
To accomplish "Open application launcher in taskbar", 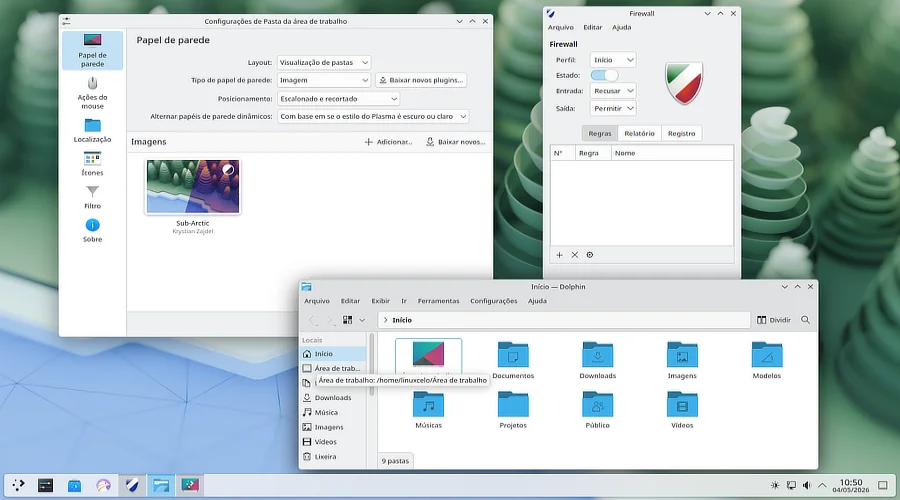I will (18, 485).
